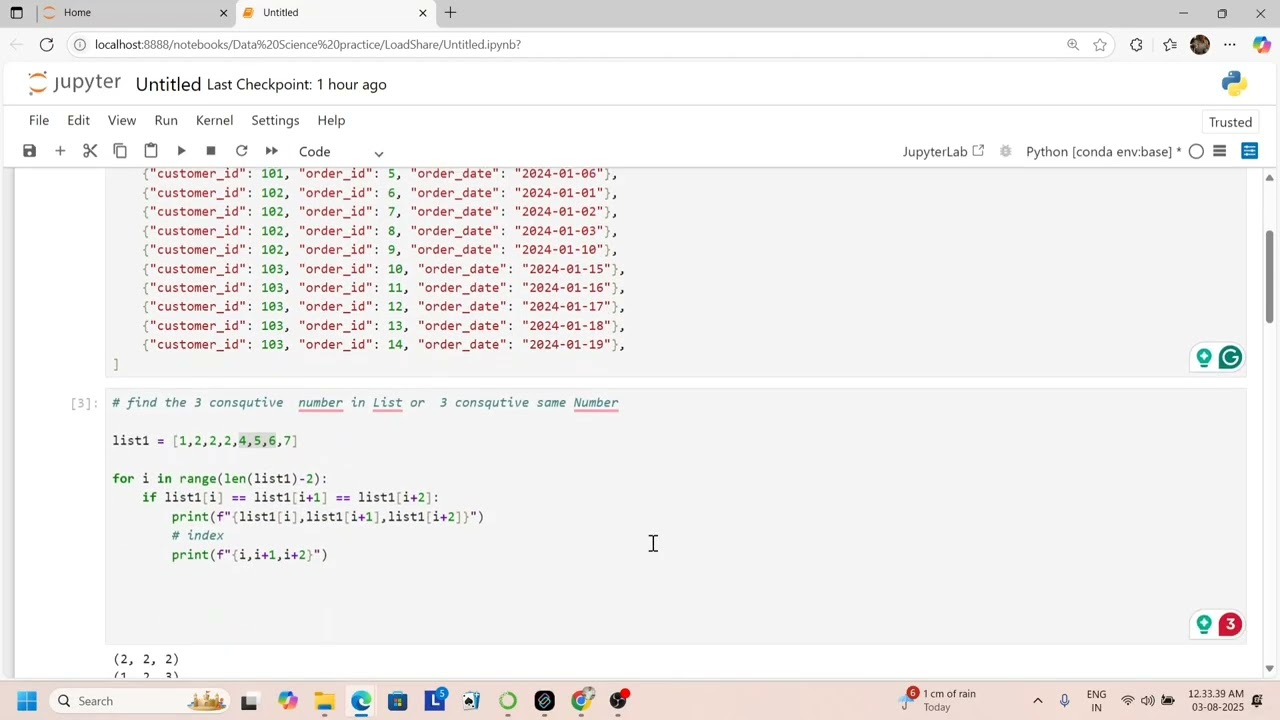Close the Home browser tab

(x=223, y=13)
